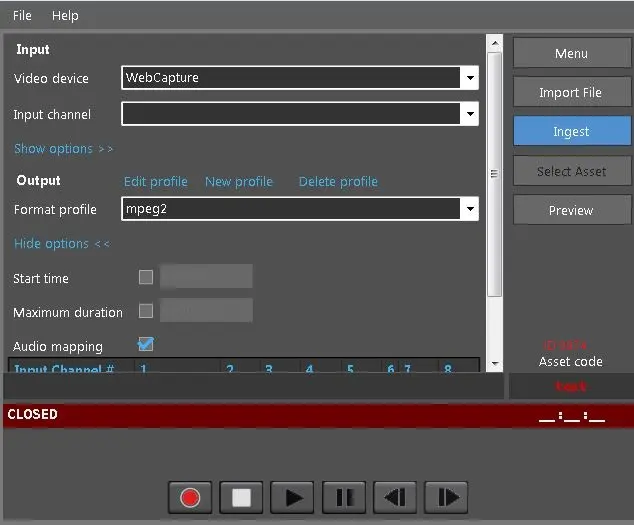Open the Help menu
The height and width of the screenshot is (525, 634).
(x=65, y=16)
